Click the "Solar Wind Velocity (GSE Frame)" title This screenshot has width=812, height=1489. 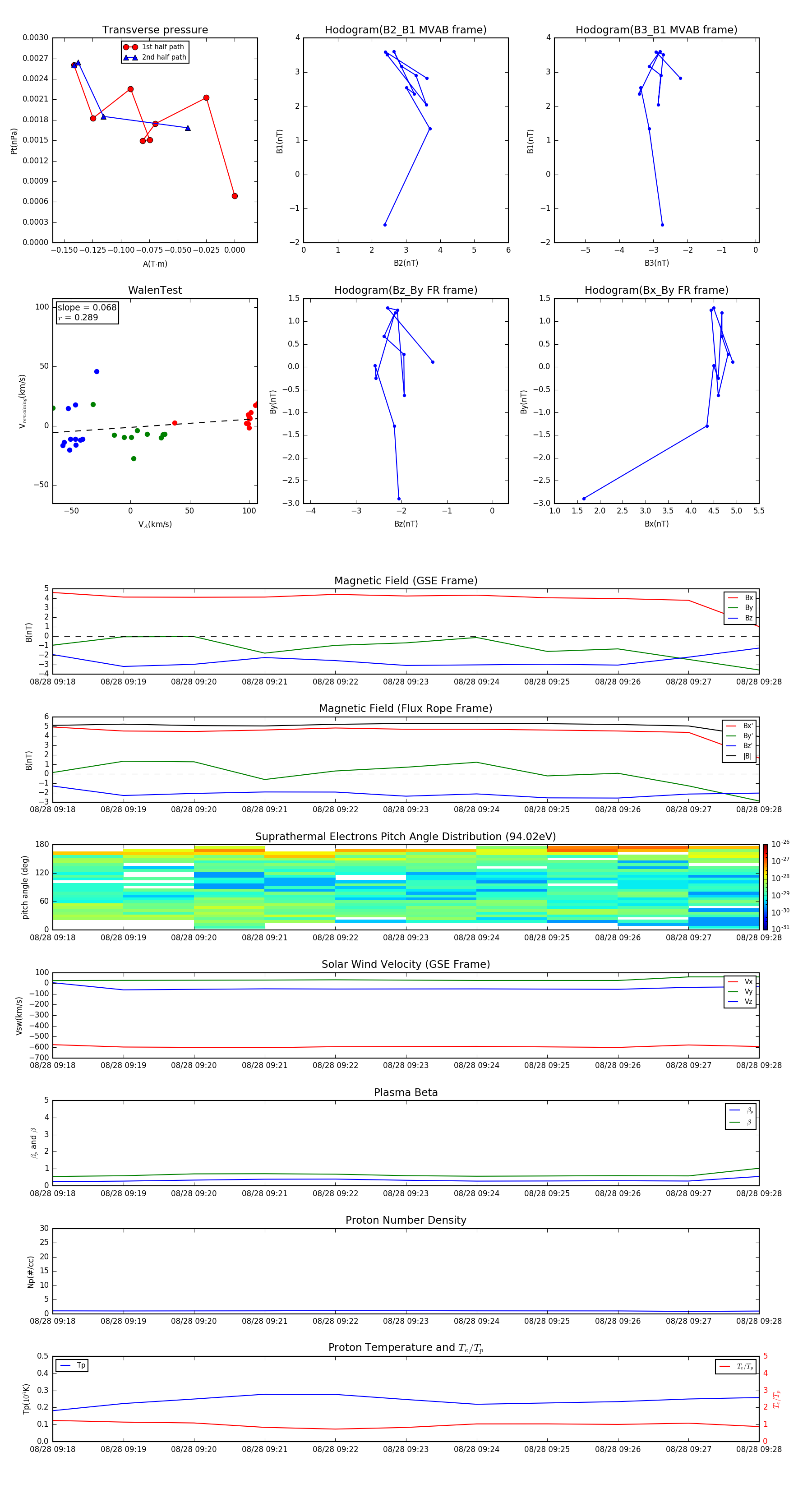(x=406, y=965)
